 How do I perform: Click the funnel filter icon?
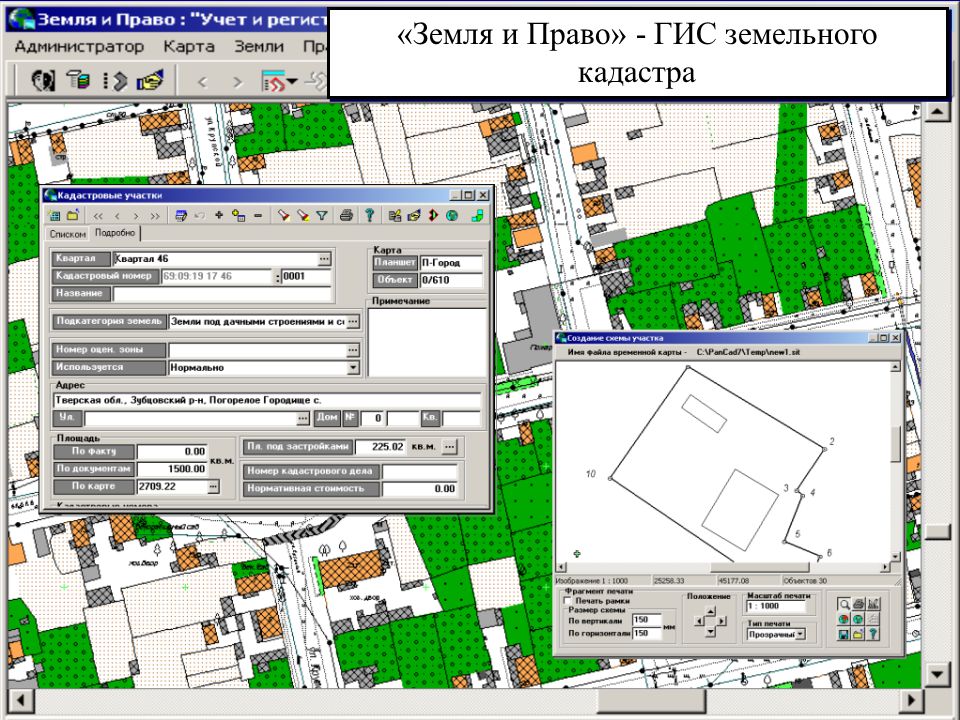click(322, 216)
